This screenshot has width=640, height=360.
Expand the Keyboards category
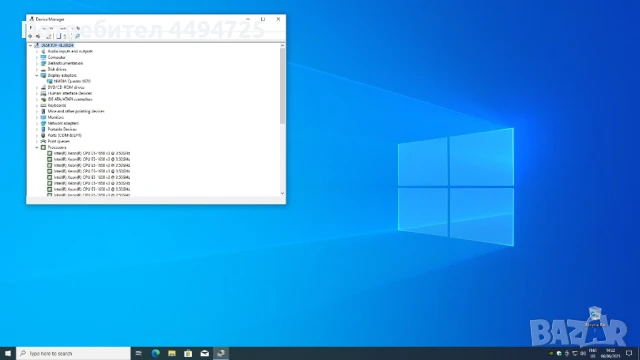[x=37, y=105]
